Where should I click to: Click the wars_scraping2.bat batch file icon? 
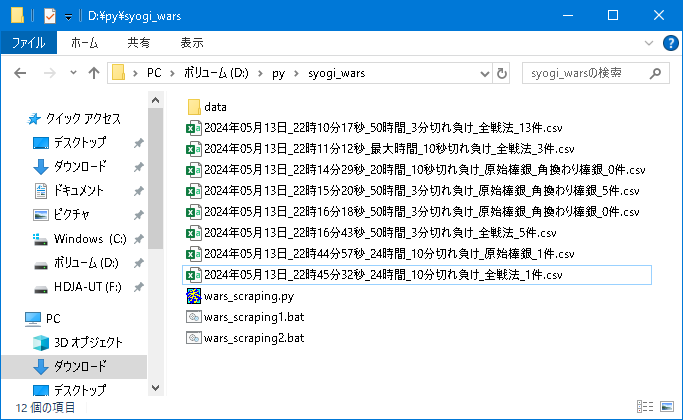(194, 338)
